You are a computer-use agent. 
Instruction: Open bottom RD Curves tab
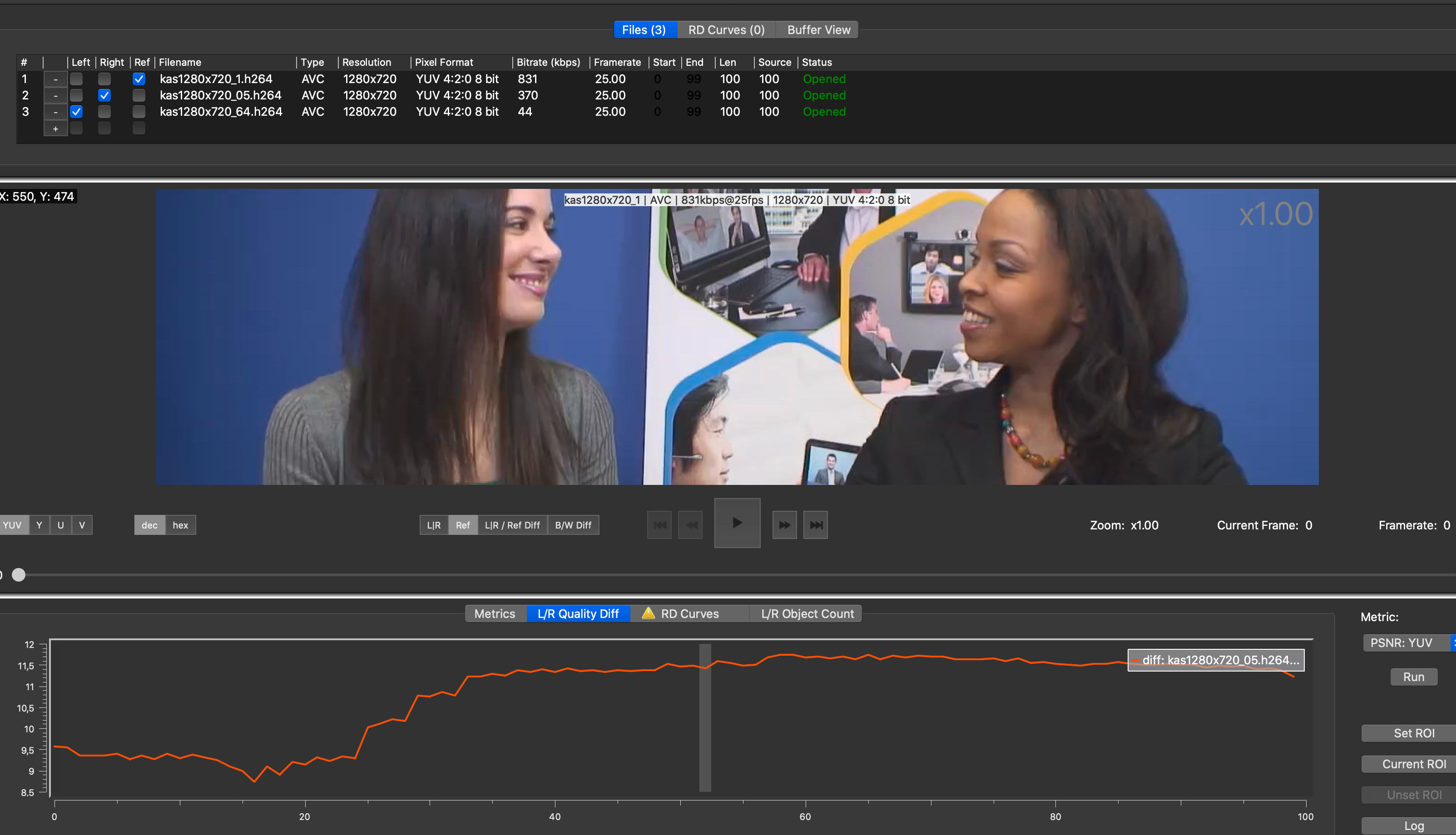pyautogui.click(x=690, y=613)
